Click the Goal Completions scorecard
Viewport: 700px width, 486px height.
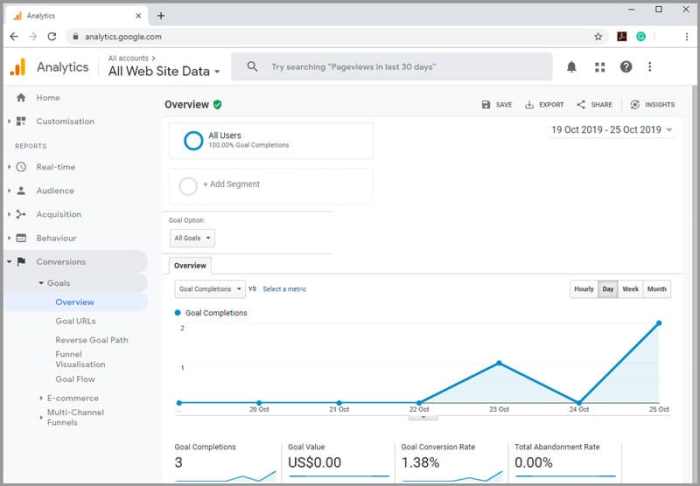[225, 462]
